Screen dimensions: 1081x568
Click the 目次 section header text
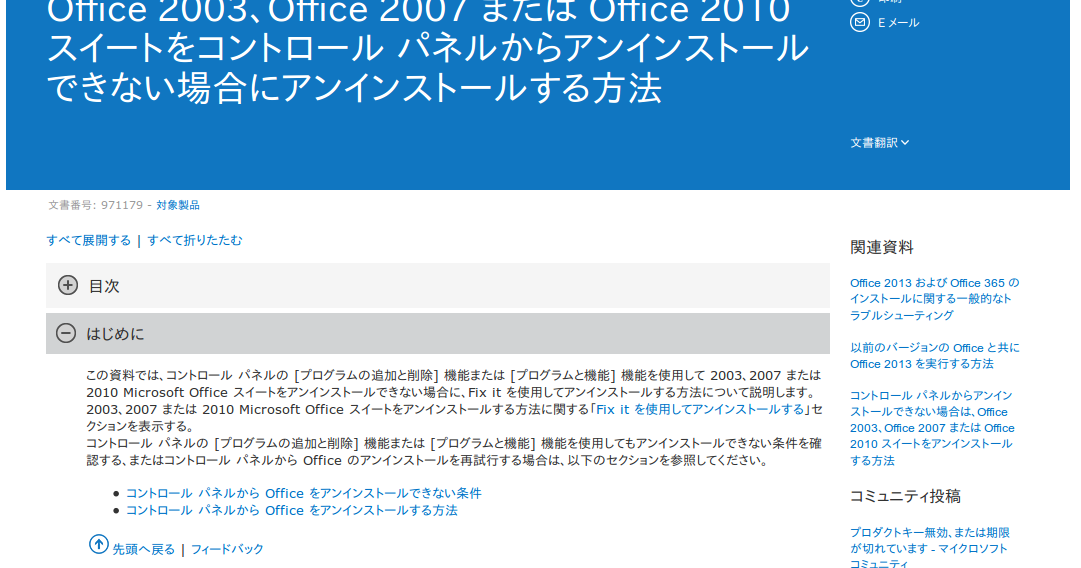point(104,286)
